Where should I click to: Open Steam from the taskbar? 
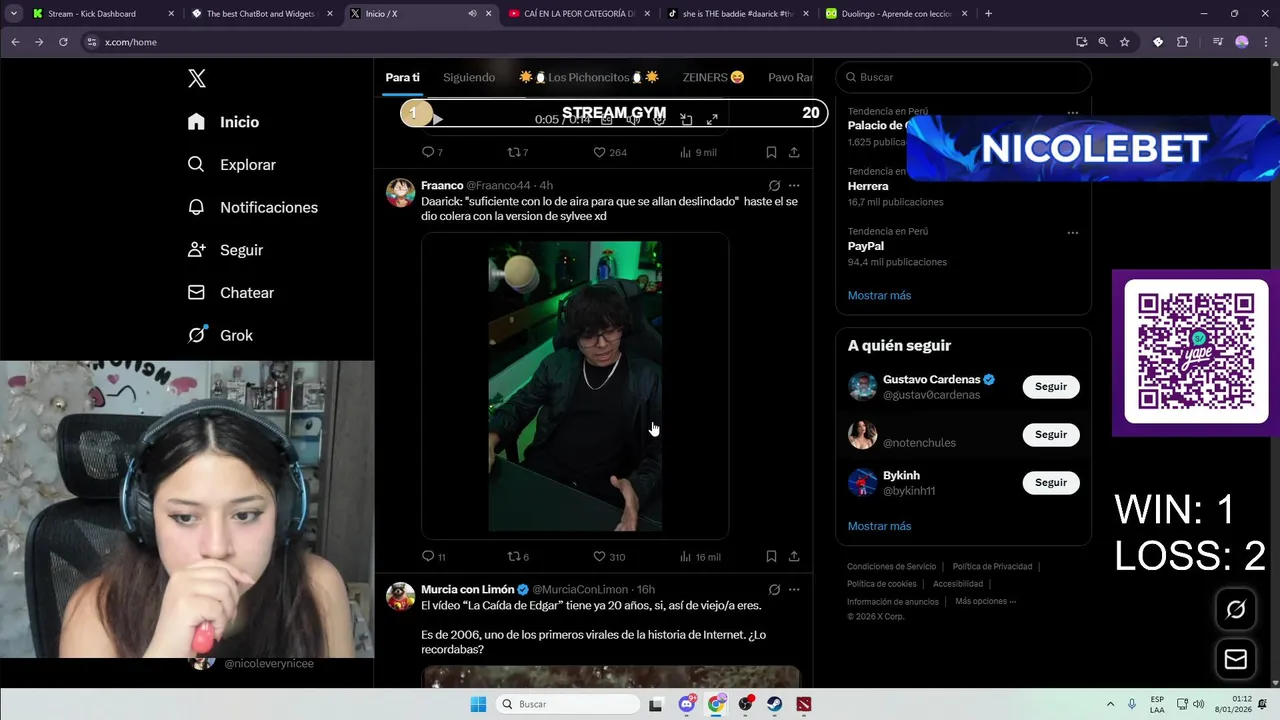point(775,704)
